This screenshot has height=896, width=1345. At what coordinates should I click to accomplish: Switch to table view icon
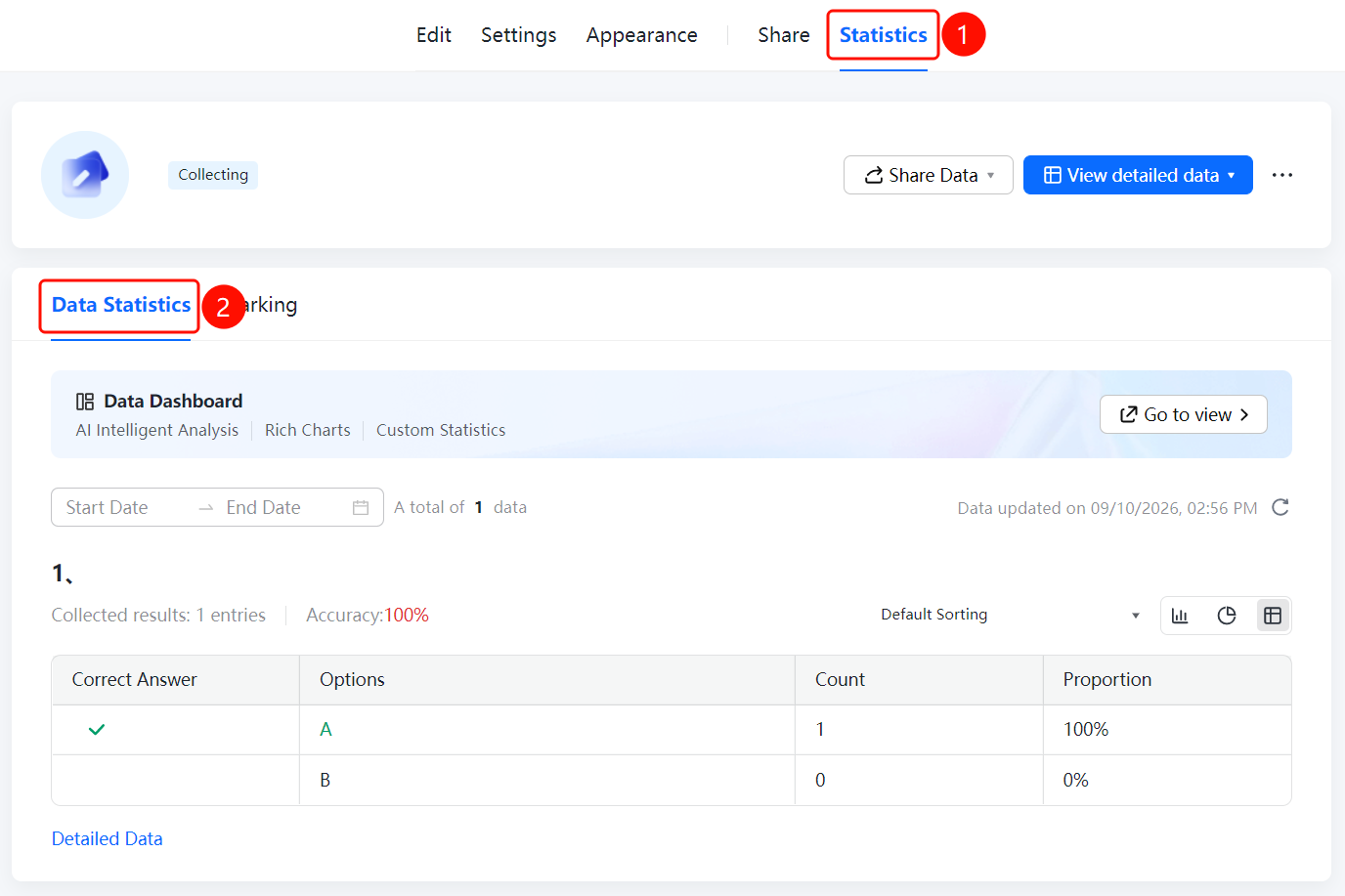click(x=1273, y=616)
